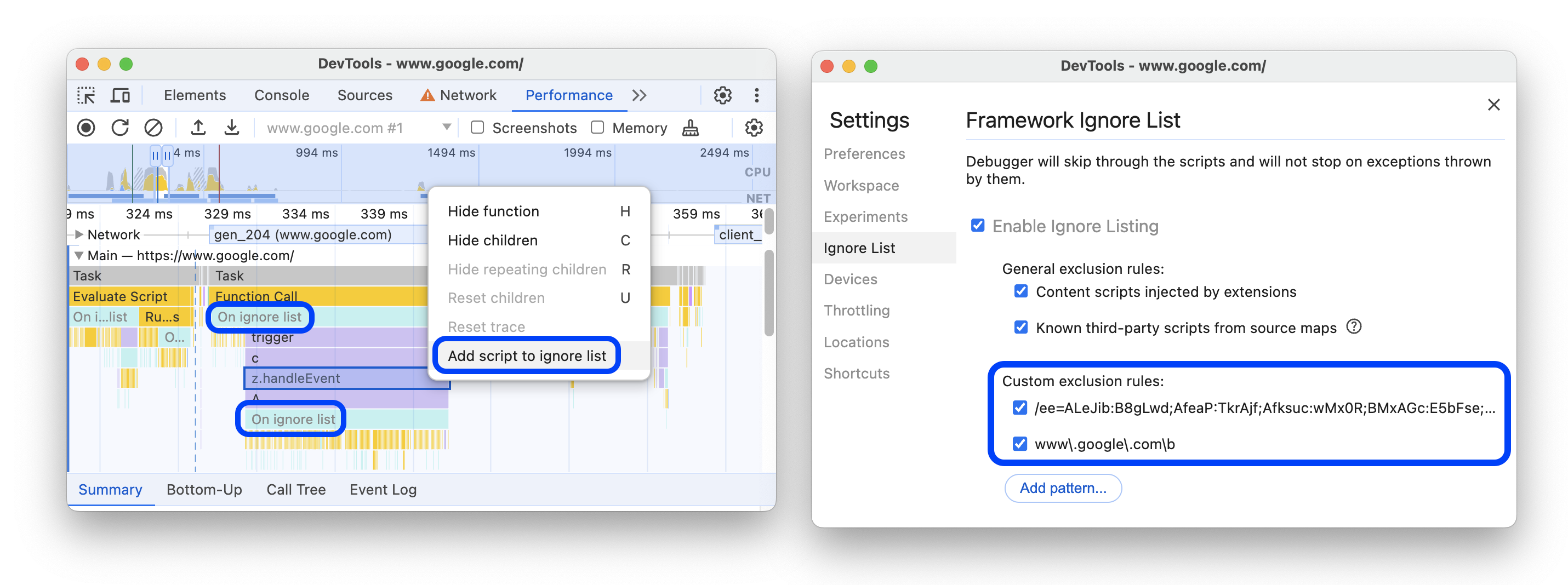Toggle the device emulation toolbar
Screen dimensions: 1568x585
click(121, 95)
